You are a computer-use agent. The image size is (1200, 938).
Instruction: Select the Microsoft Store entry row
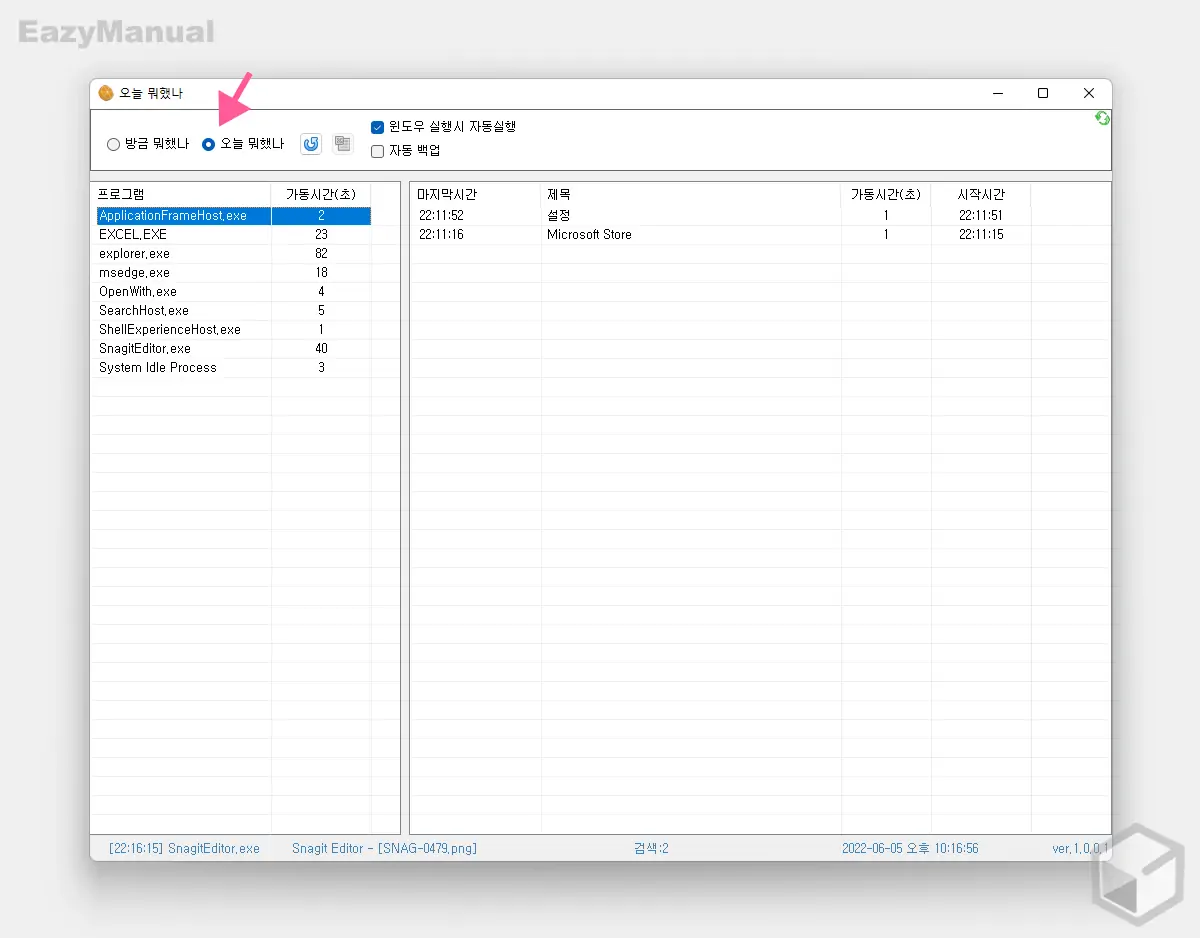(x=589, y=235)
